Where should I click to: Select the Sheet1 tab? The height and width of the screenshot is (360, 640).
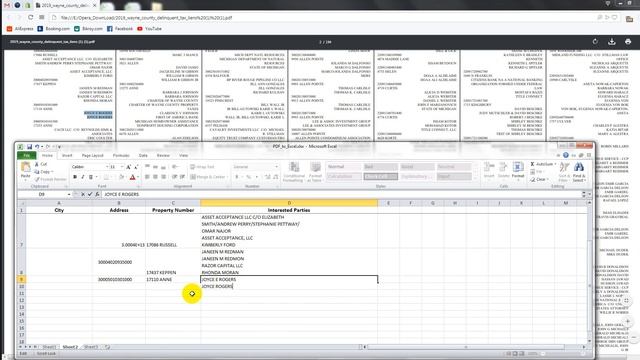[x=49, y=347]
